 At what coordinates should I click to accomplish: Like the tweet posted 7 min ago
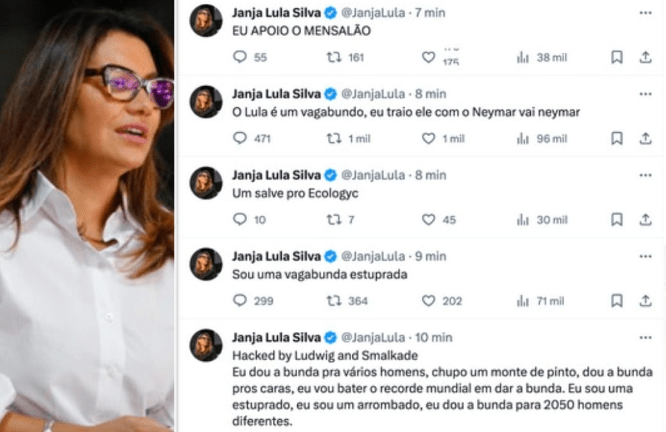pyautogui.click(x=428, y=57)
